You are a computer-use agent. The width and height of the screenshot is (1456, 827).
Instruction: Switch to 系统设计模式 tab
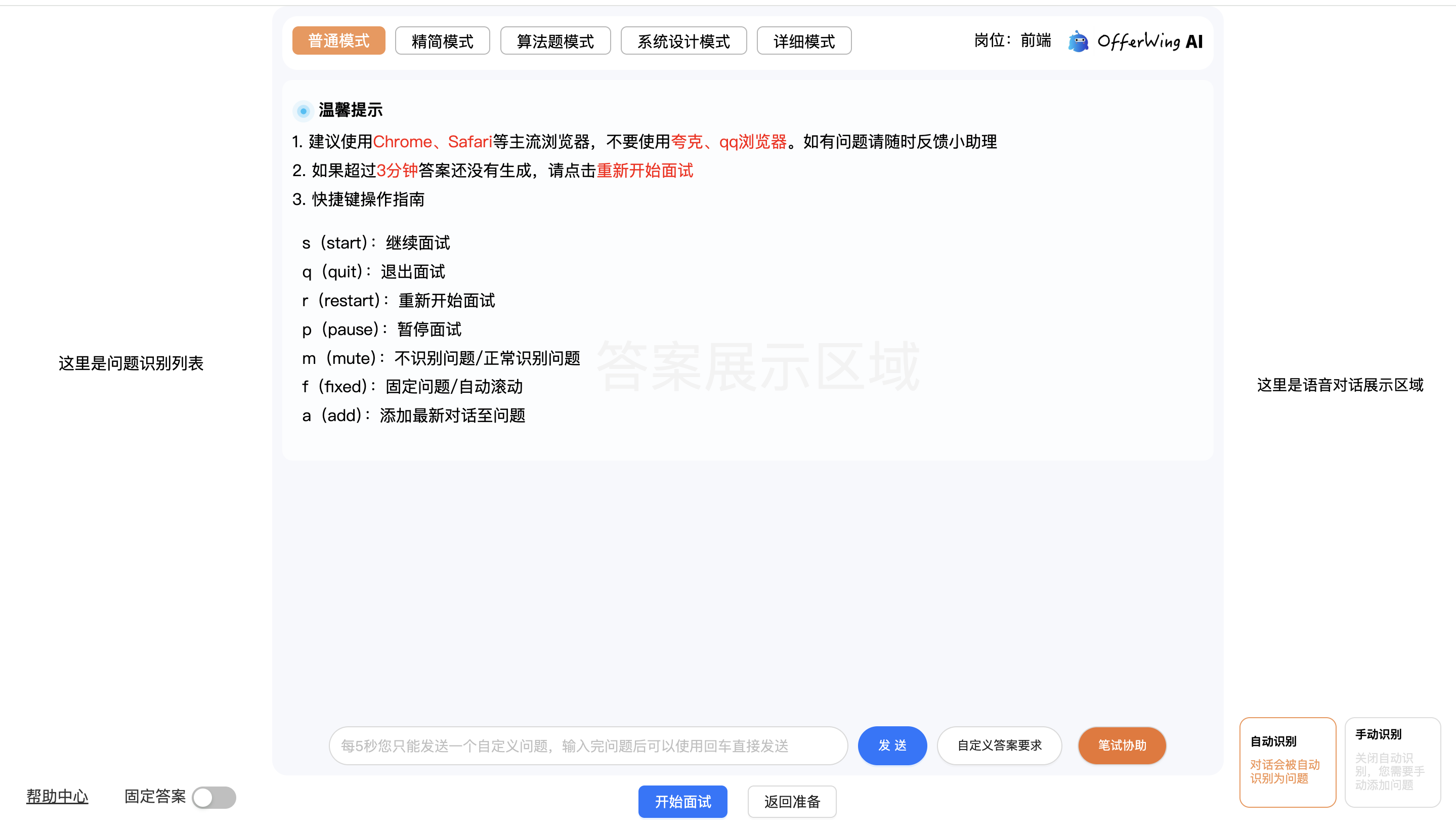tap(683, 41)
